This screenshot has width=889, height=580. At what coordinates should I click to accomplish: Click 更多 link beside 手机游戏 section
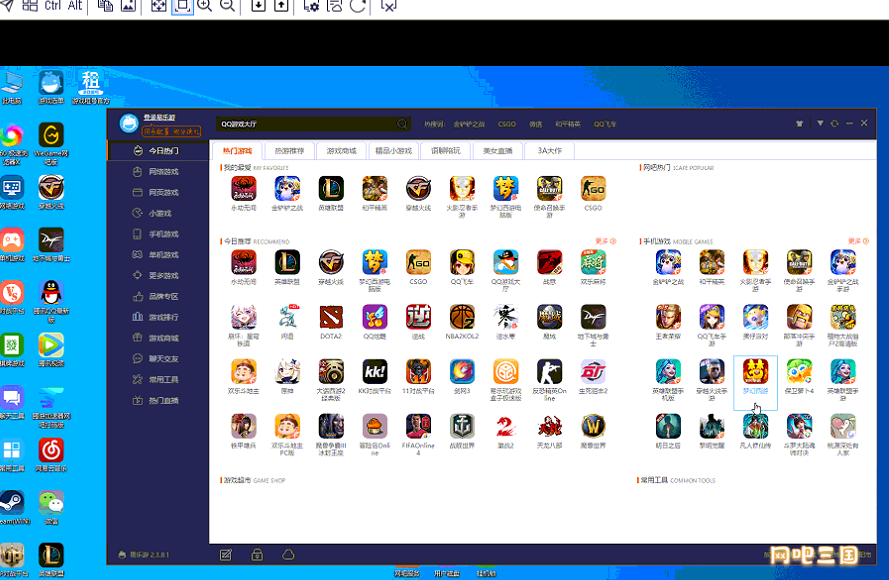pos(858,241)
